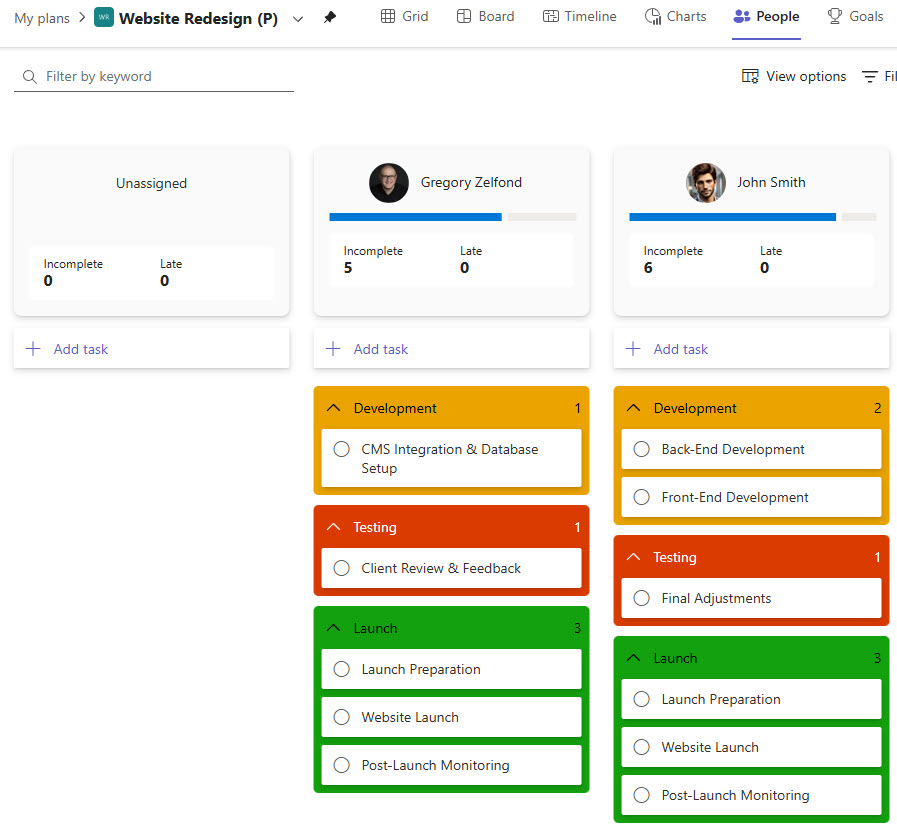Mark Back-End Development task complete

pyautogui.click(x=642, y=450)
